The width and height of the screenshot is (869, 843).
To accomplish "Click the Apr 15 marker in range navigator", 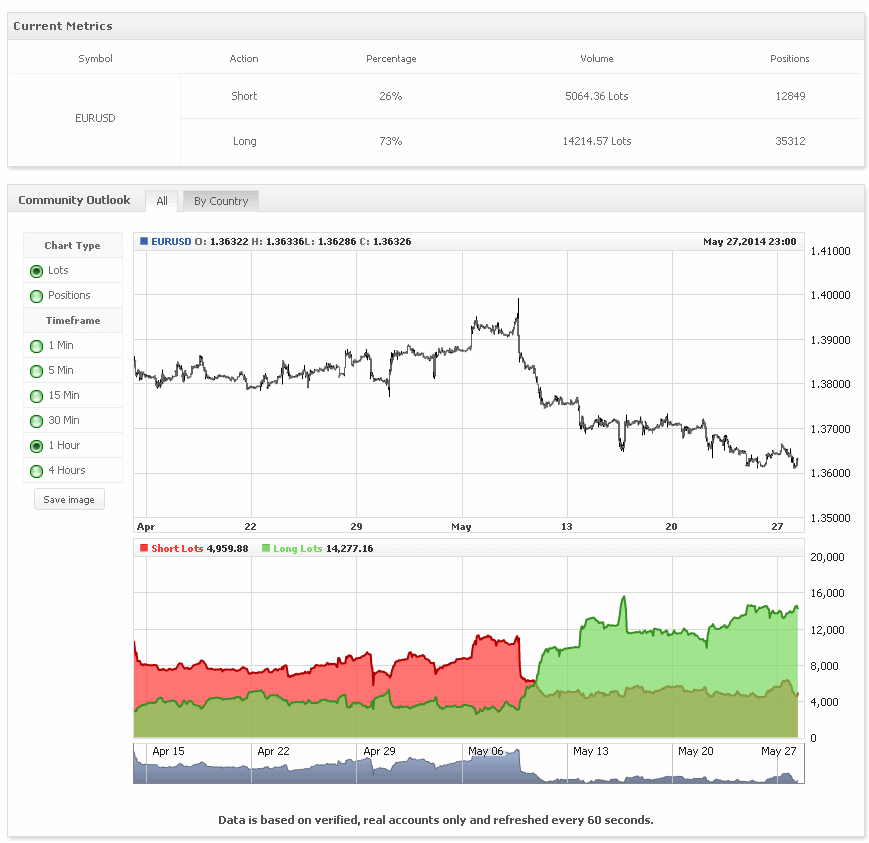I will pyautogui.click(x=168, y=752).
